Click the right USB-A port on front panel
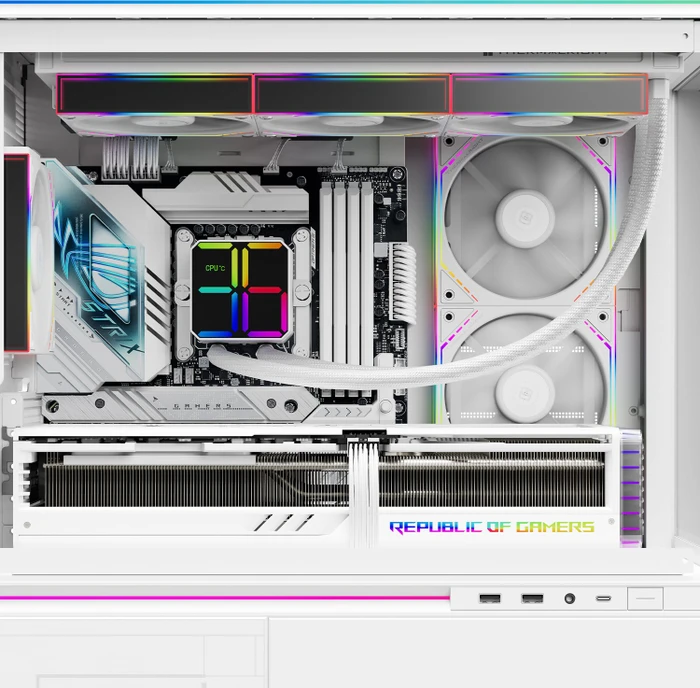Image resolution: width=700 pixels, height=688 pixels. 532,598
